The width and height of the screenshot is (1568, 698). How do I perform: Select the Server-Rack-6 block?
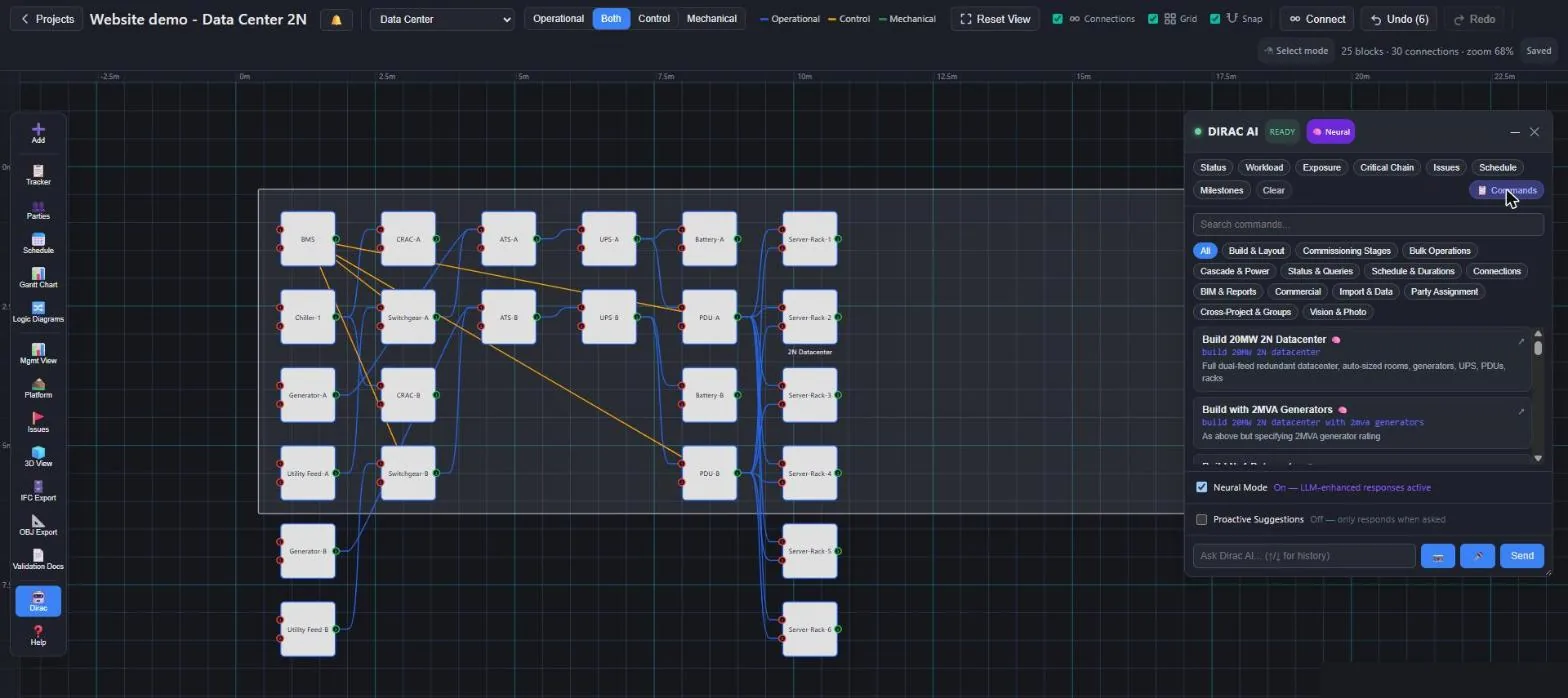pos(810,629)
